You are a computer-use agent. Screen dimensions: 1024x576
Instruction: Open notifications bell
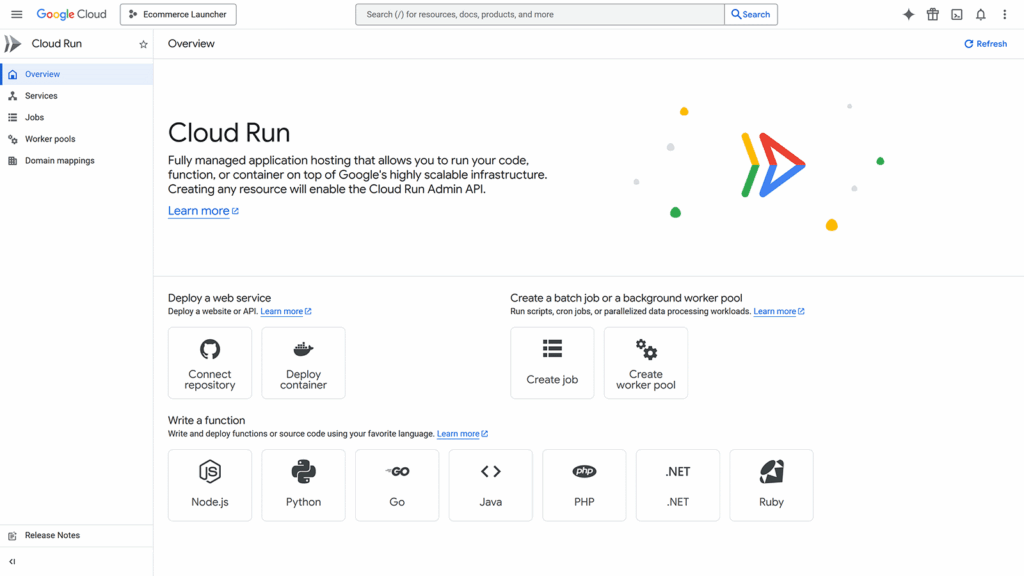coord(981,14)
